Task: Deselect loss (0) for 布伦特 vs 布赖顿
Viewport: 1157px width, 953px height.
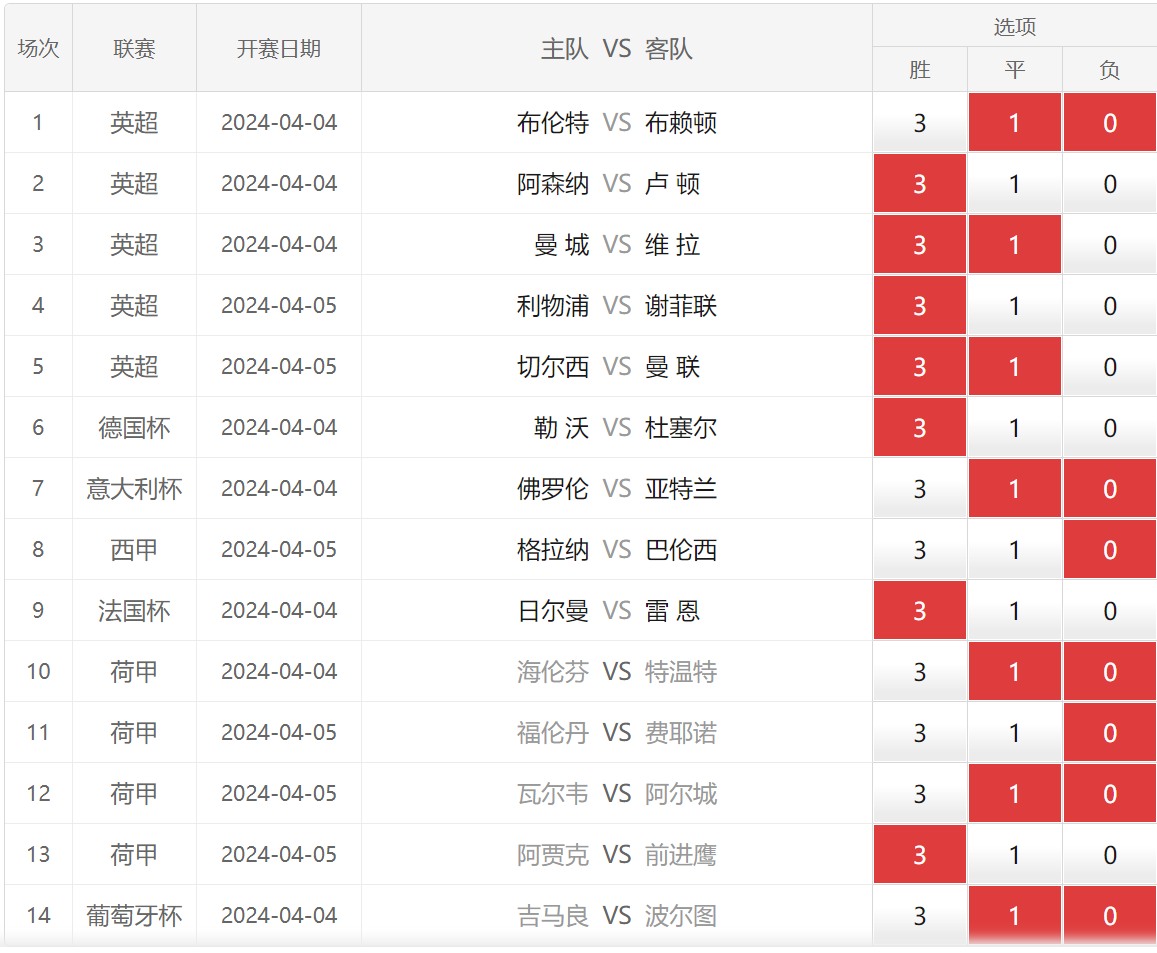Action: pyautogui.click(x=1110, y=122)
